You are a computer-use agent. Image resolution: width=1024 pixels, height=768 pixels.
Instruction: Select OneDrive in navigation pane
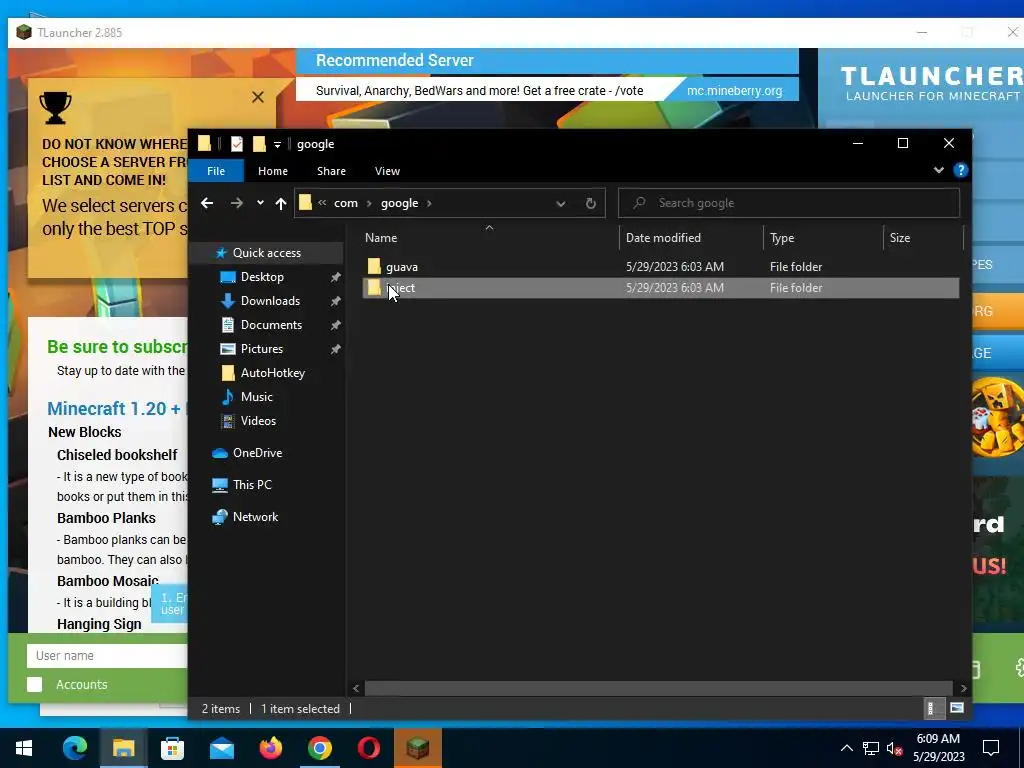[x=257, y=453]
